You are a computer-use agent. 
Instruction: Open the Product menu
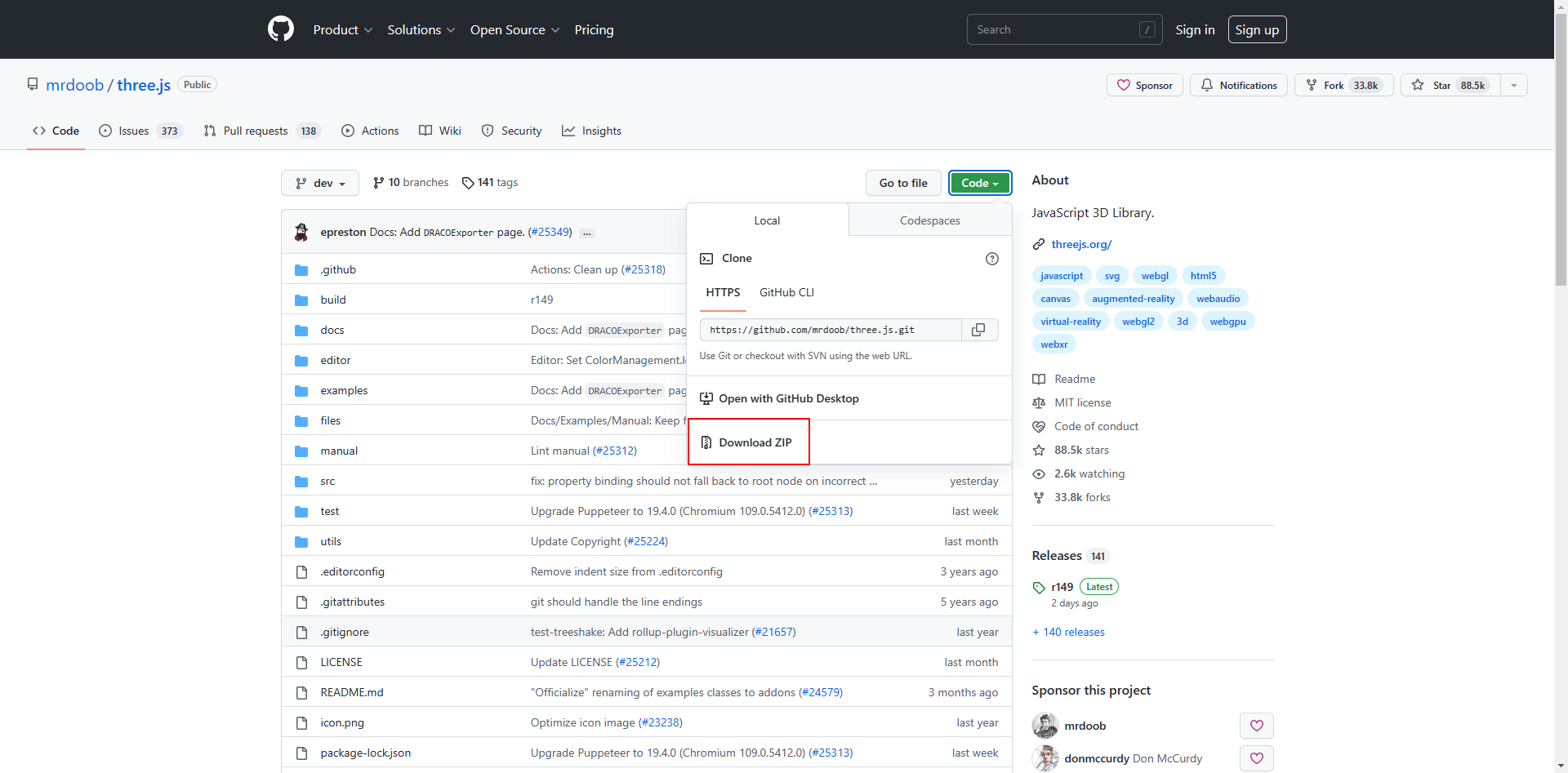click(x=343, y=30)
